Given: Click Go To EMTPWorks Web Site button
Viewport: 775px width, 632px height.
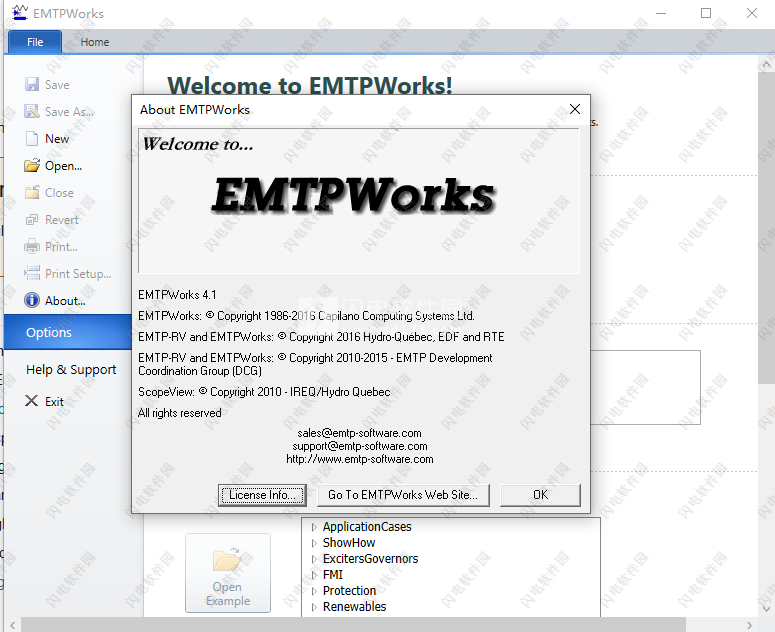Looking at the screenshot, I should tap(403, 495).
